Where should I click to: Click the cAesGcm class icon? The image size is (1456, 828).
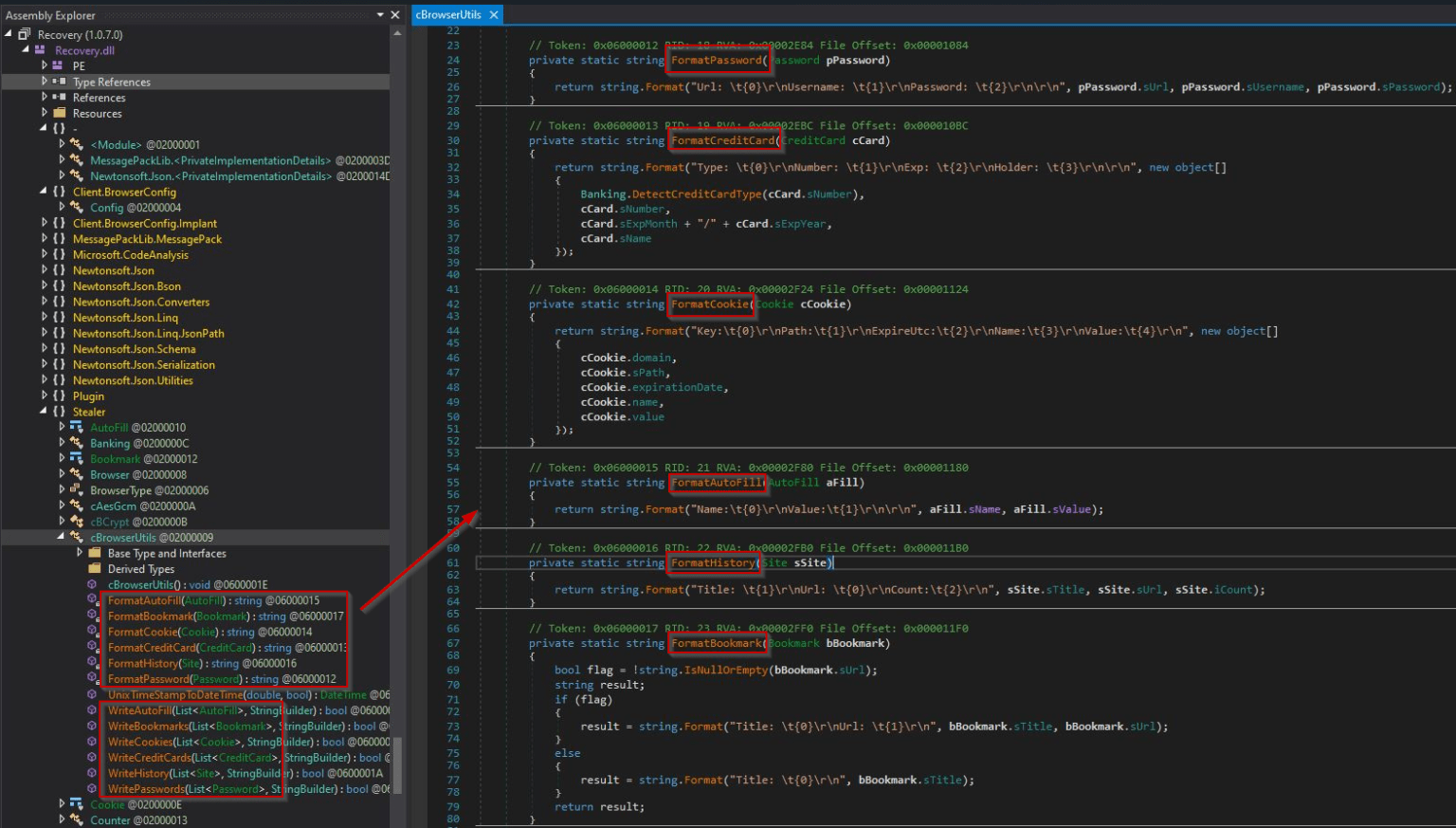point(77,506)
